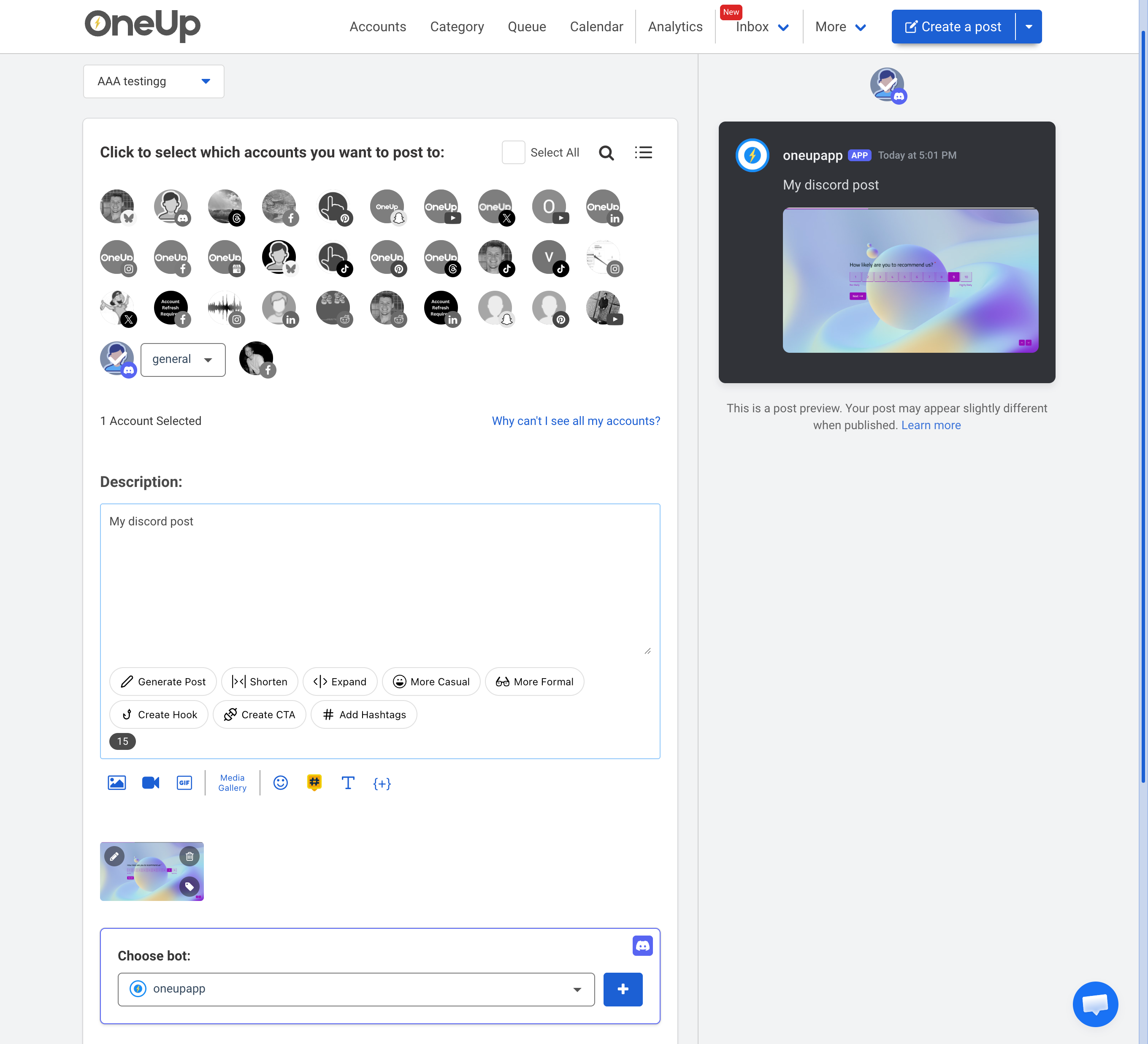Open the AAA testingg workspace dropdown
Viewport: 1148px width, 1044px height.
point(153,81)
